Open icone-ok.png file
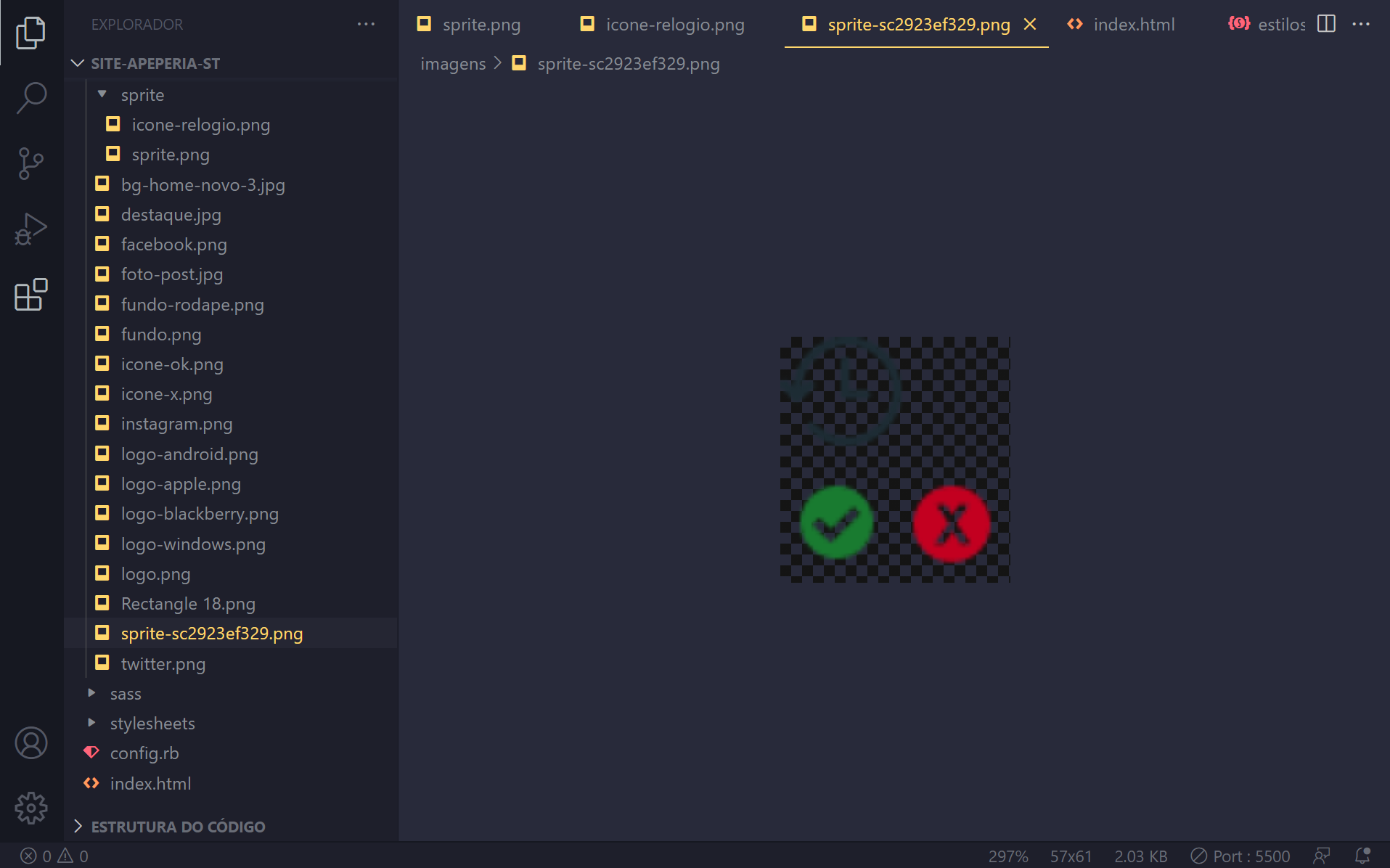The width and height of the screenshot is (1390, 868). [x=172, y=364]
